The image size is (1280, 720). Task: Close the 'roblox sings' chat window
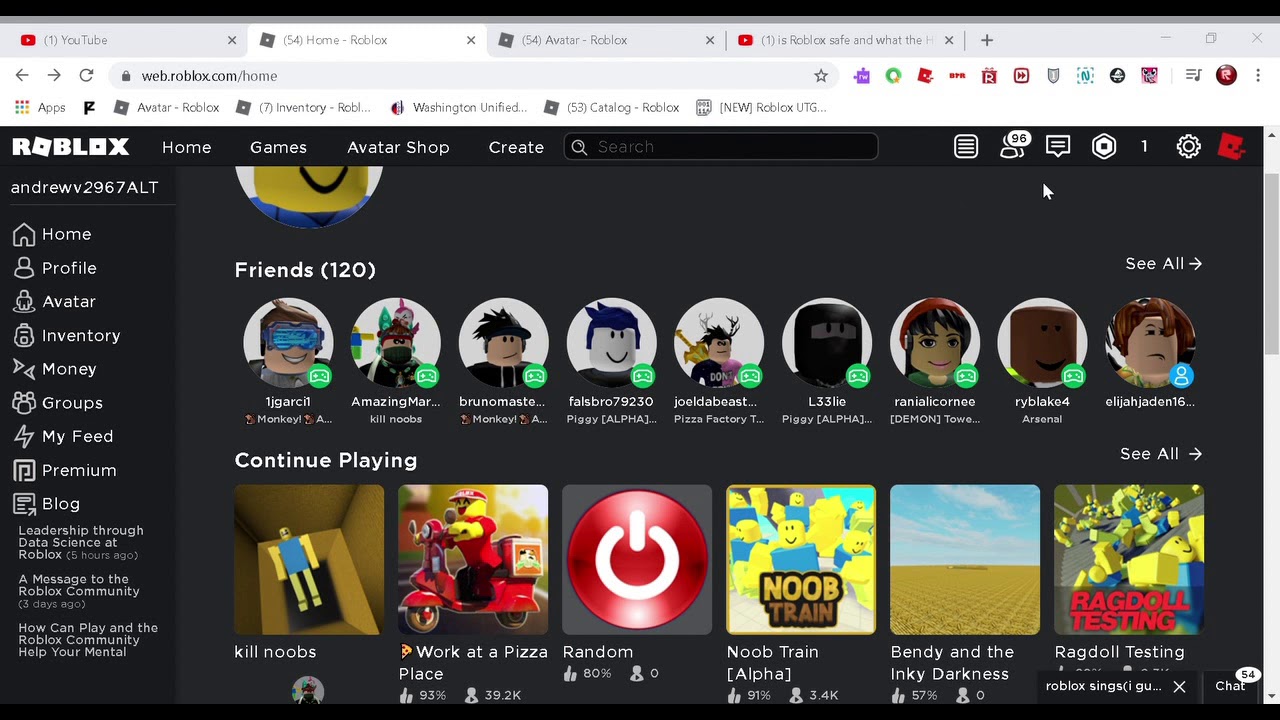tap(1179, 686)
